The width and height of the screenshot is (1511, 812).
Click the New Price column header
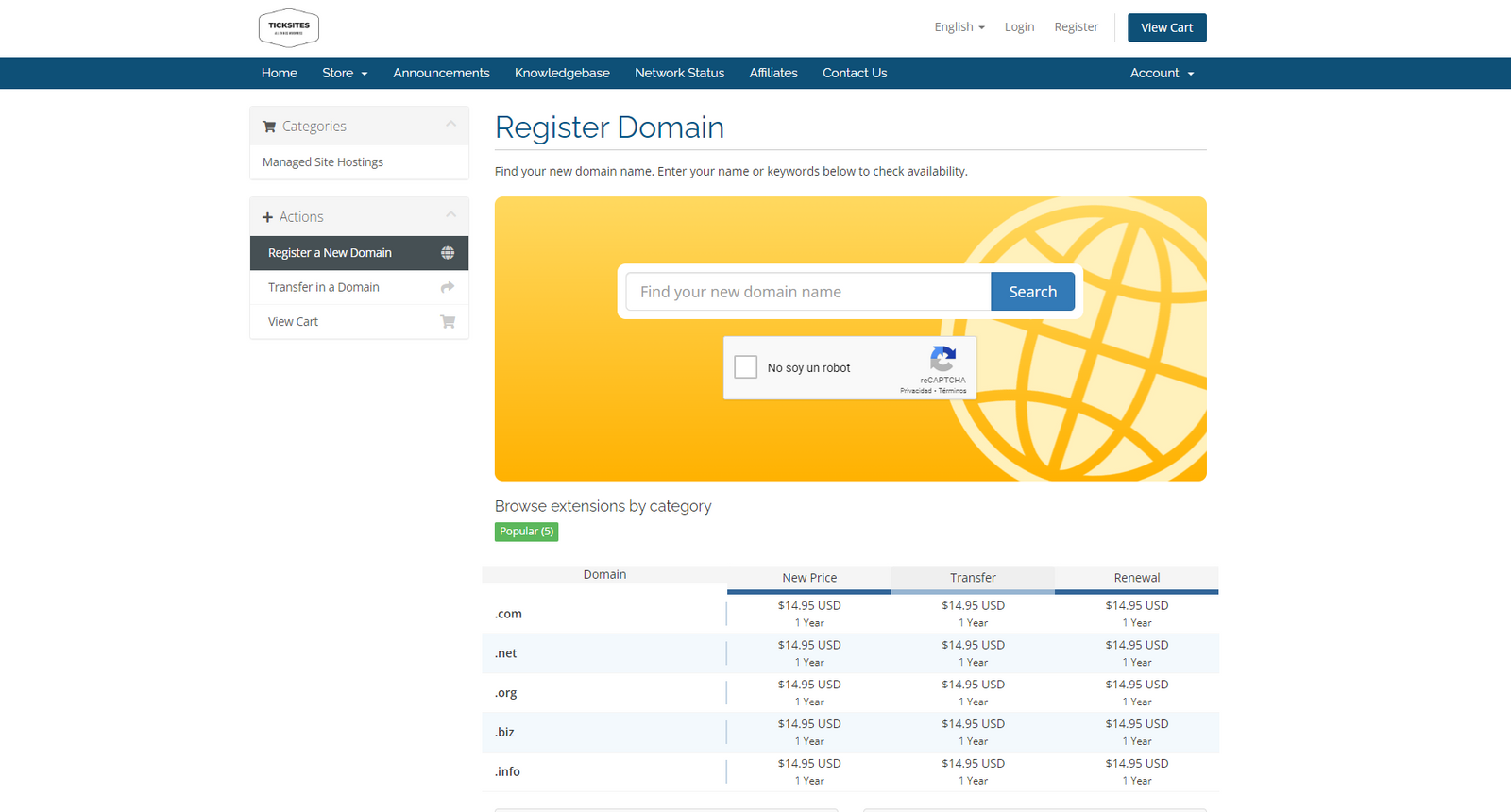click(809, 578)
